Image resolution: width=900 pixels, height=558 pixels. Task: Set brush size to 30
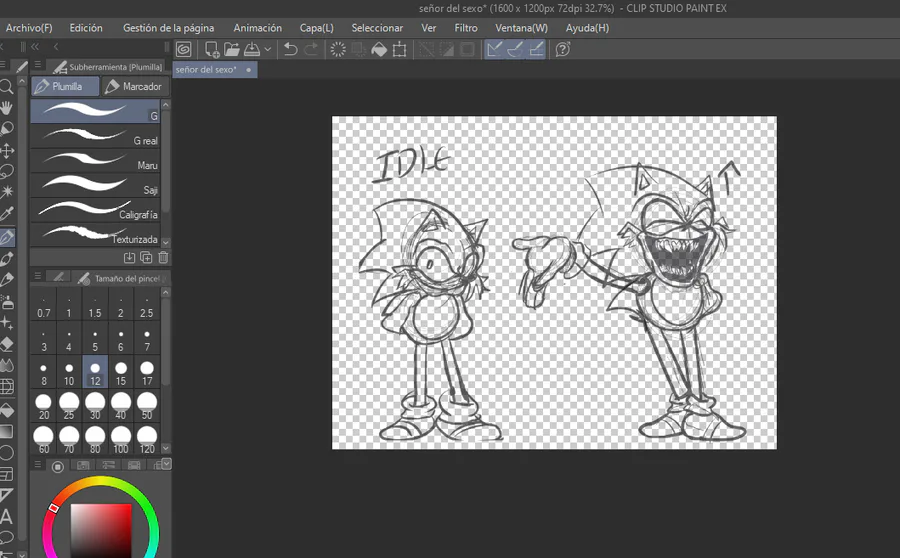click(x=95, y=406)
